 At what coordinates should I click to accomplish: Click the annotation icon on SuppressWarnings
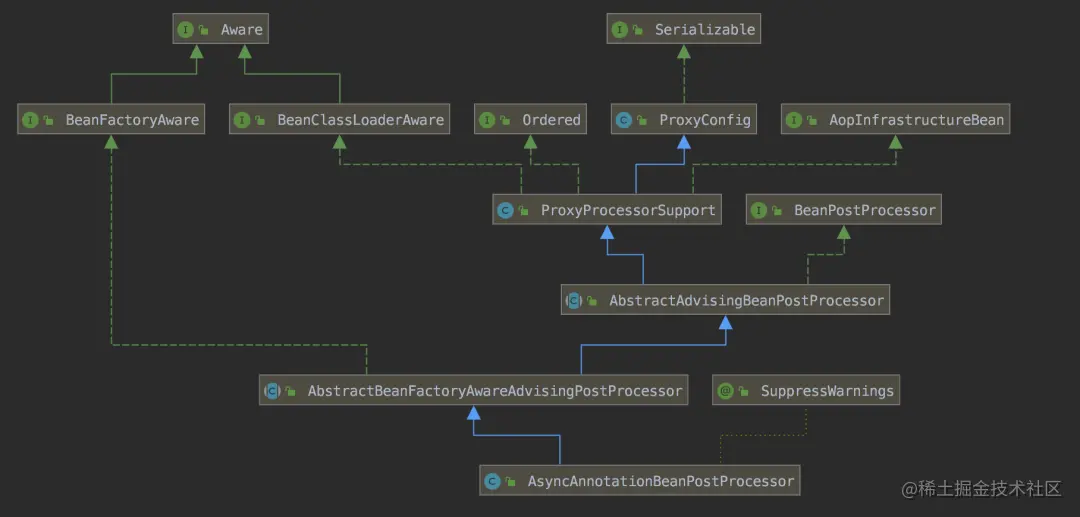click(725, 391)
